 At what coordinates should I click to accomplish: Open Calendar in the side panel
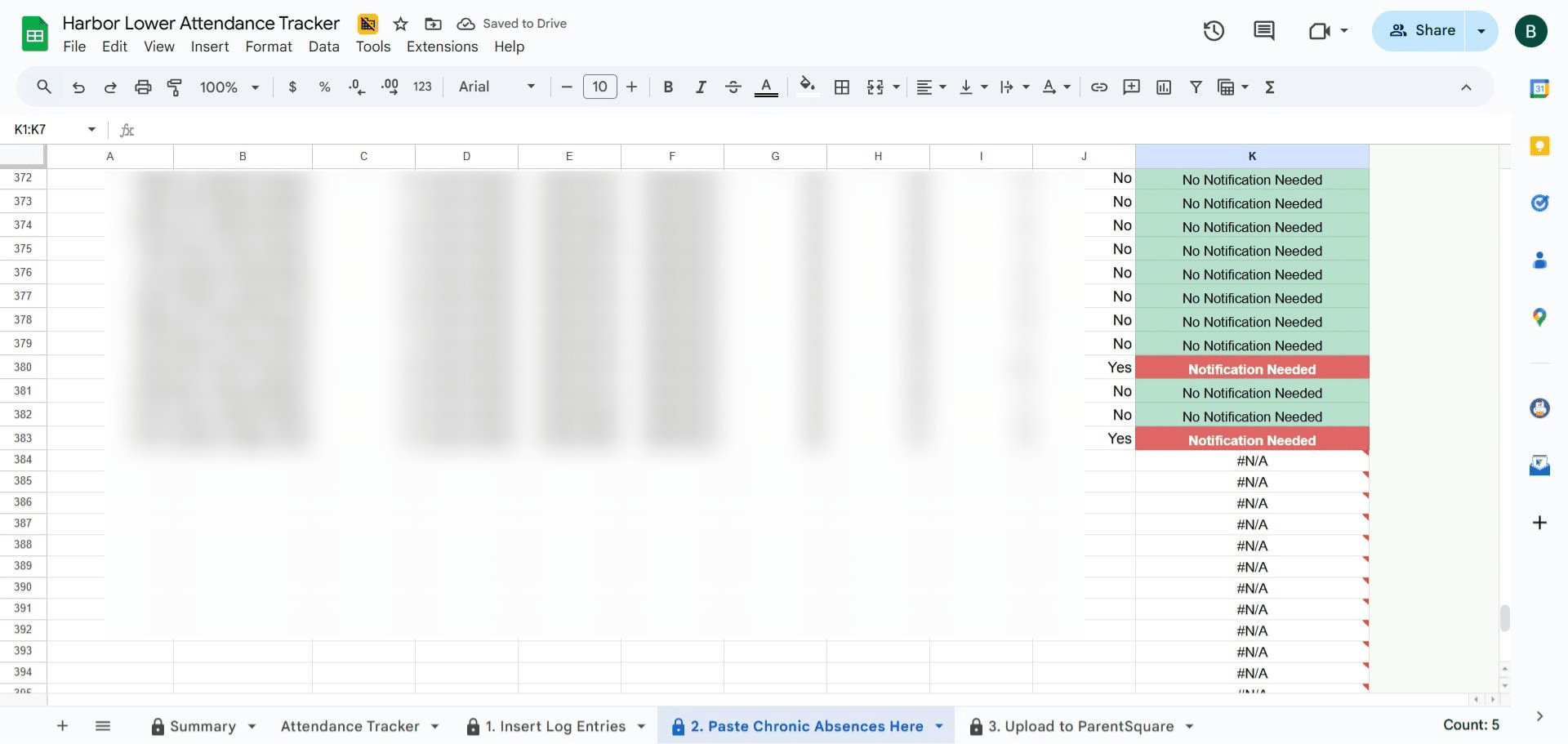point(1539,88)
